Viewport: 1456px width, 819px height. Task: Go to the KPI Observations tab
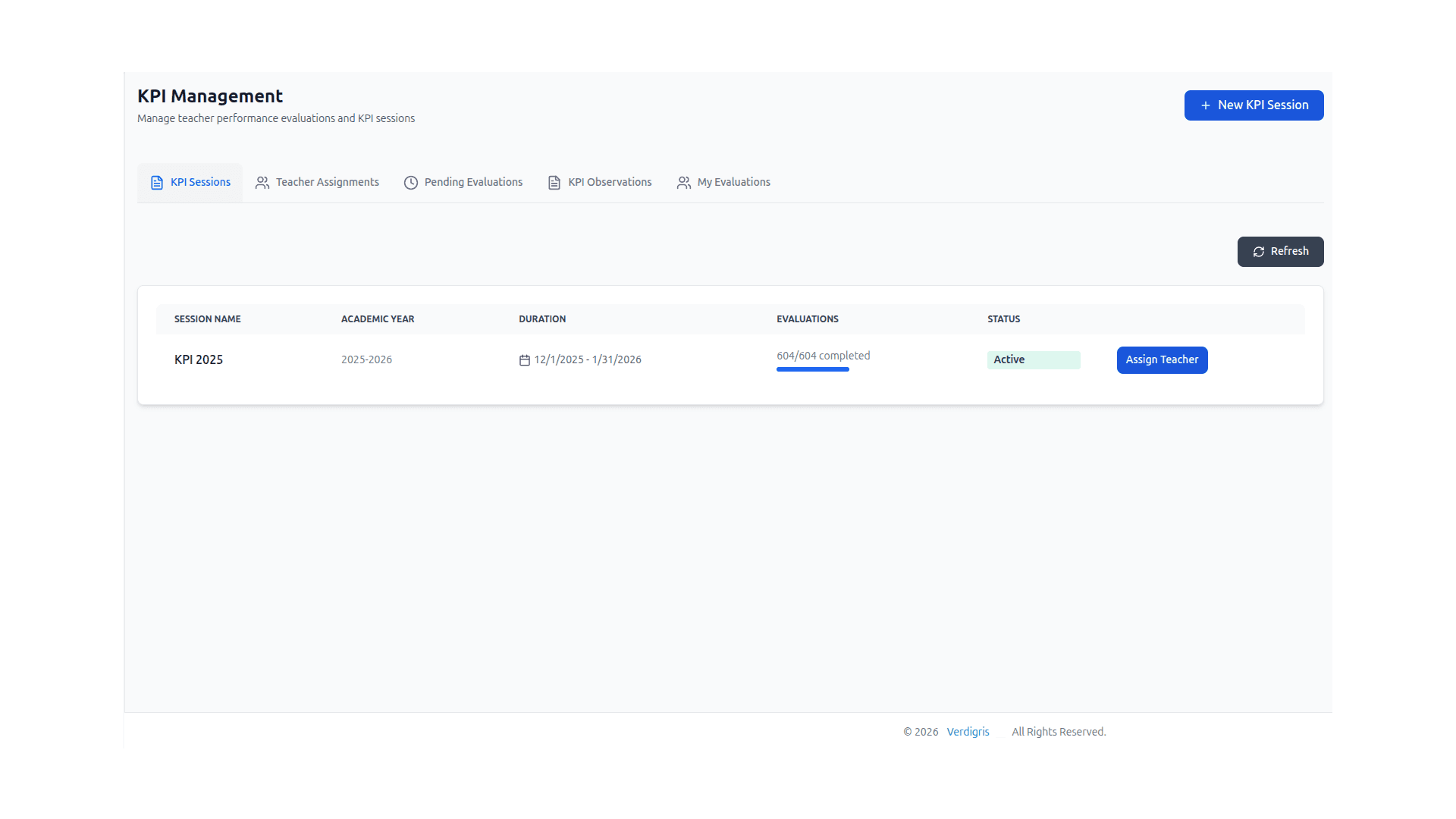(x=610, y=182)
